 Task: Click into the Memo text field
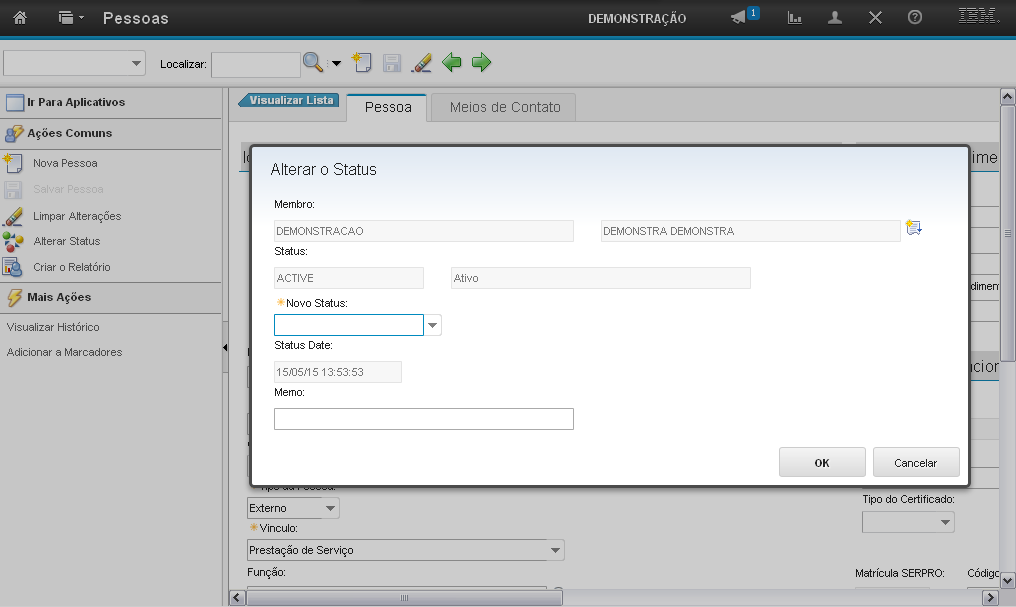coord(423,419)
